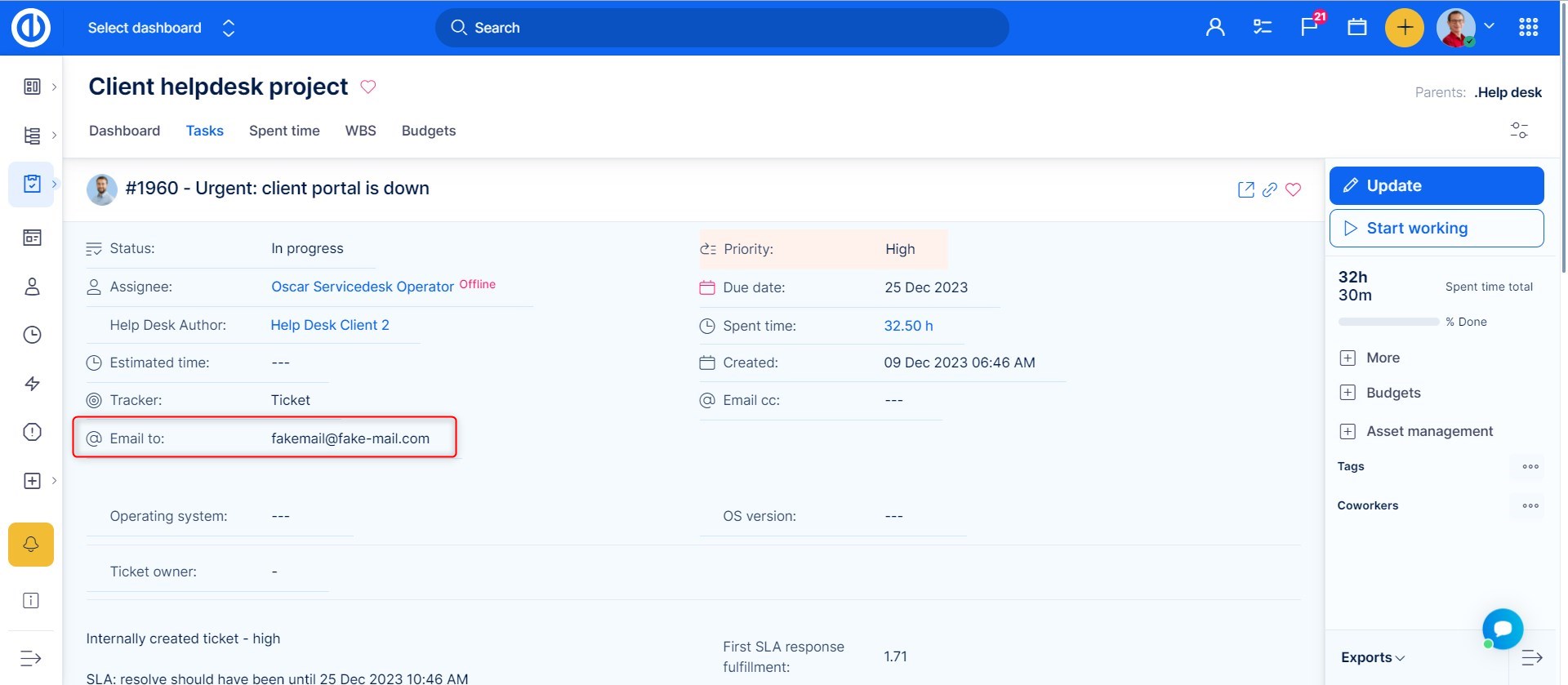This screenshot has width=1568, height=685.
Task: Copy task link using chain icon
Action: (1269, 189)
